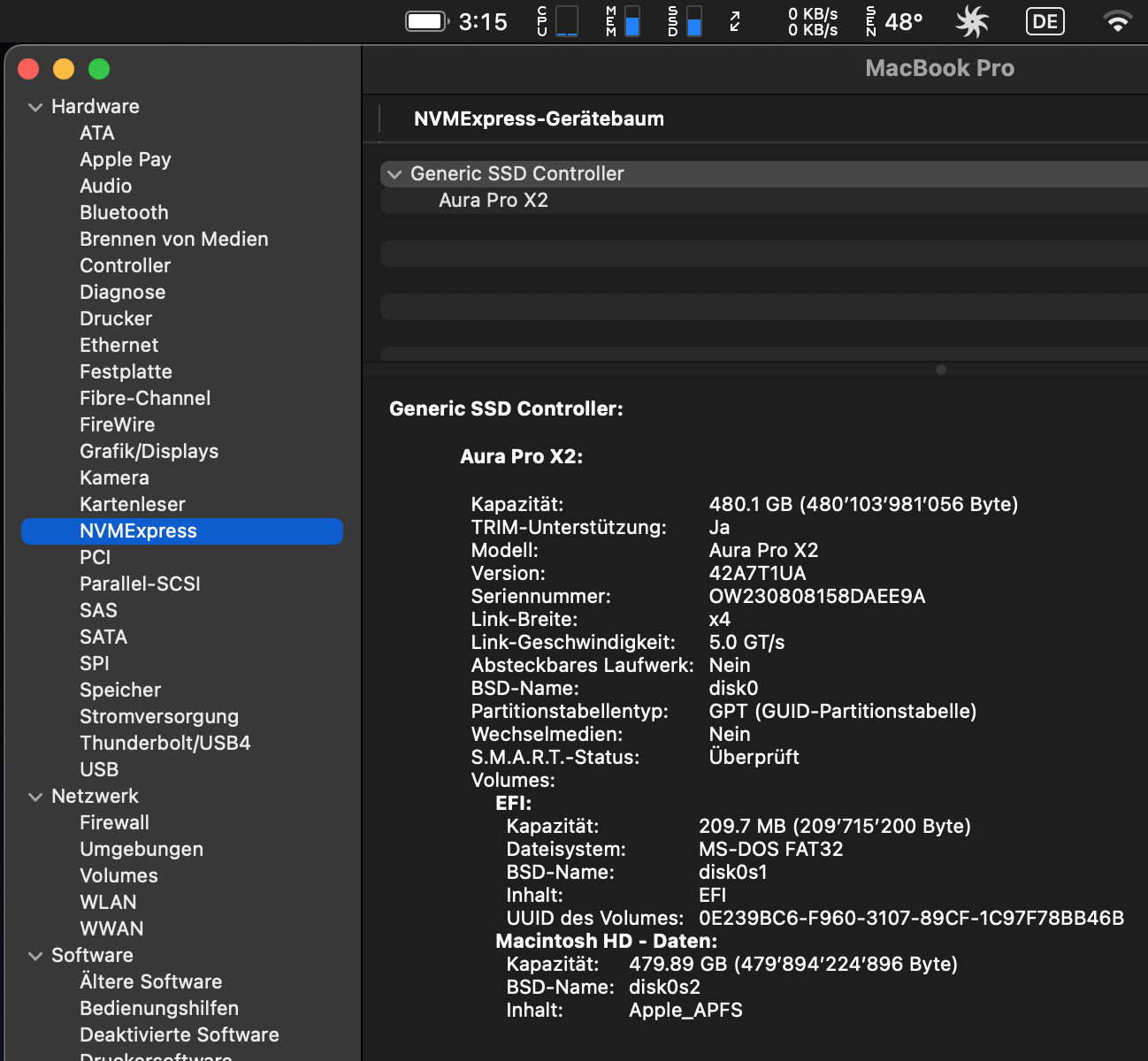Open Ältere Software list
This screenshot has height=1061, width=1148.
151,981
